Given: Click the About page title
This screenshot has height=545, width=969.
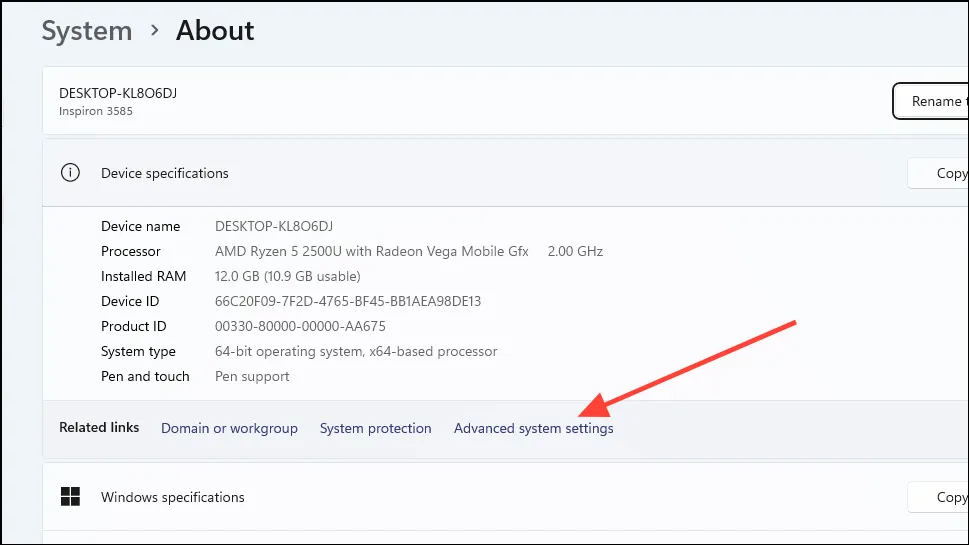Looking at the screenshot, I should (215, 31).
